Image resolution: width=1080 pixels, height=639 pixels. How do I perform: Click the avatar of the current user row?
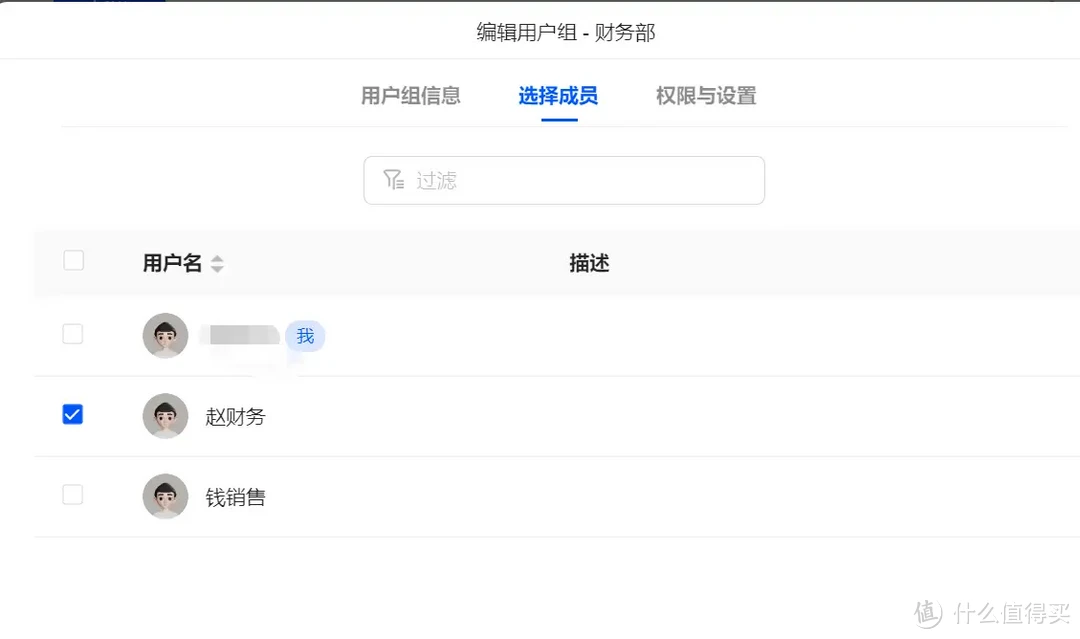pos(165,335)
